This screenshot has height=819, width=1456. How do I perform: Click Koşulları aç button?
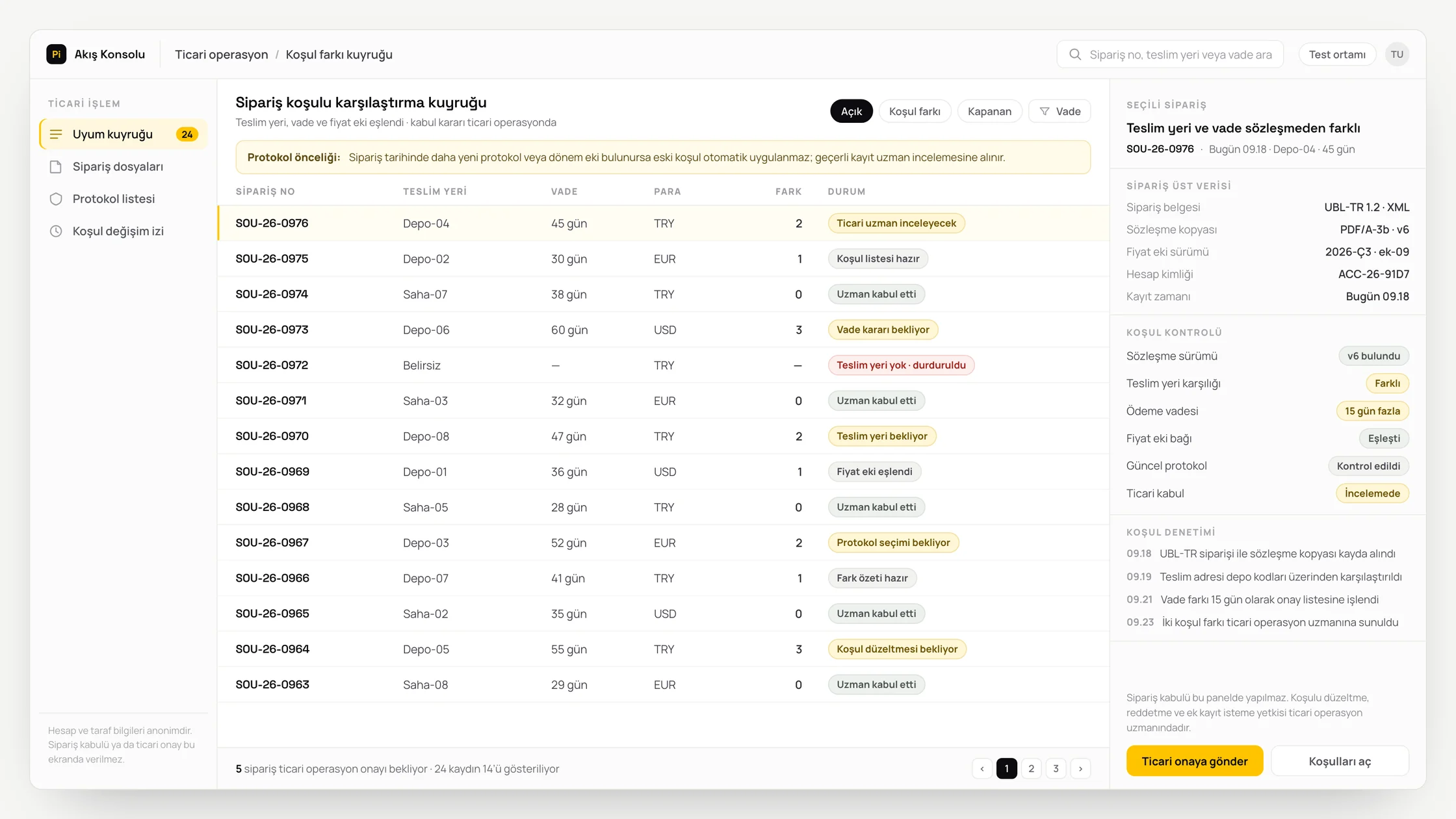[x=1340, y=761]
